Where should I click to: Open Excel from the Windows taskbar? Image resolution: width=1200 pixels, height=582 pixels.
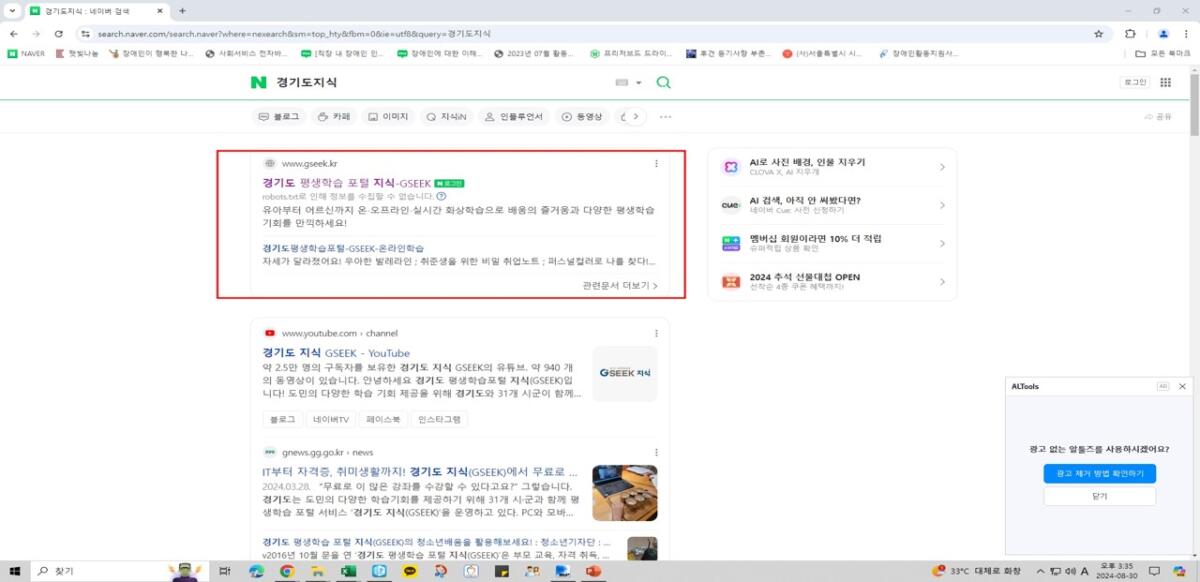(348, 571)
